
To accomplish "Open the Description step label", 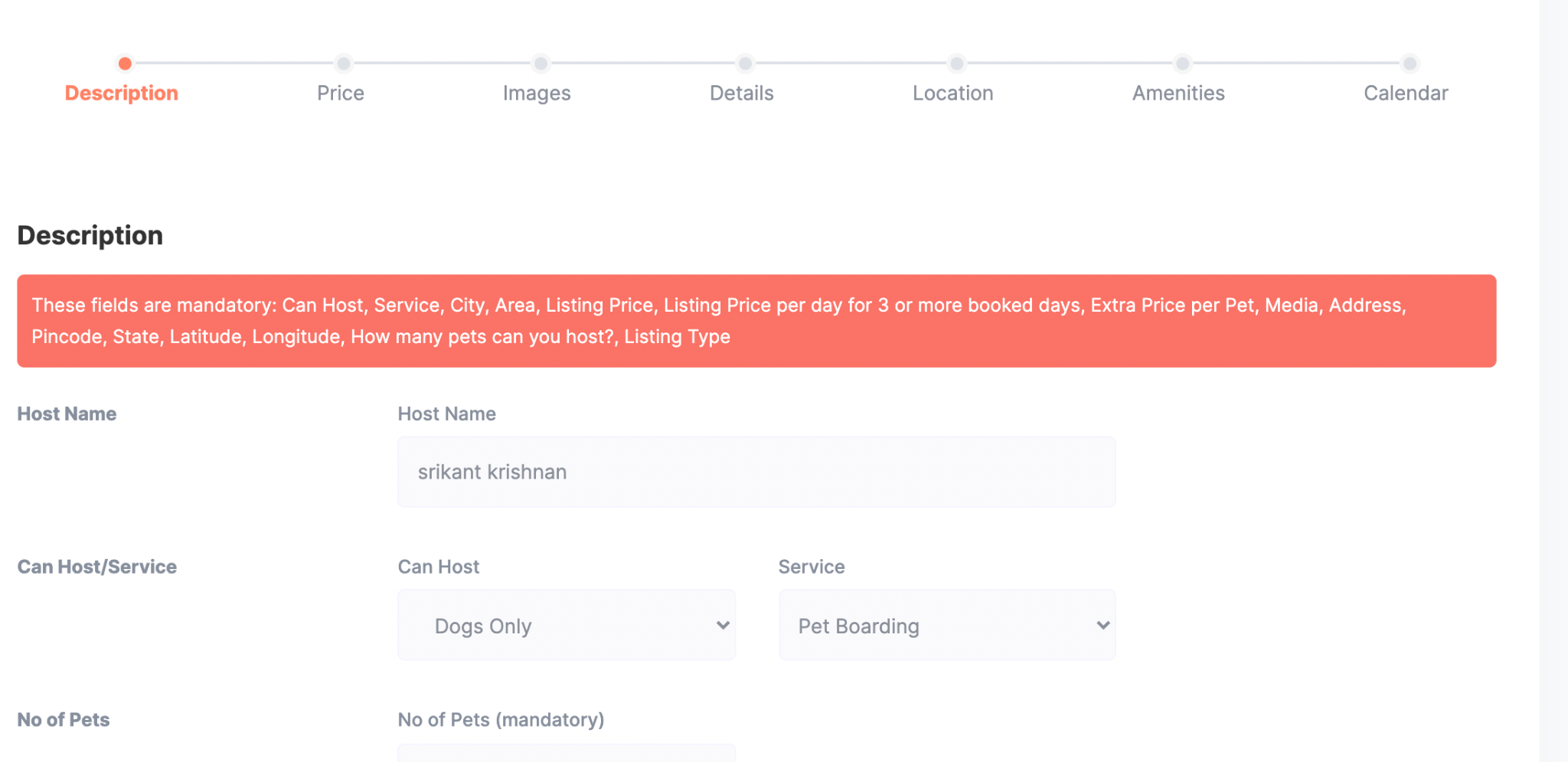I will pyautogui.click(x=121, y=93).
